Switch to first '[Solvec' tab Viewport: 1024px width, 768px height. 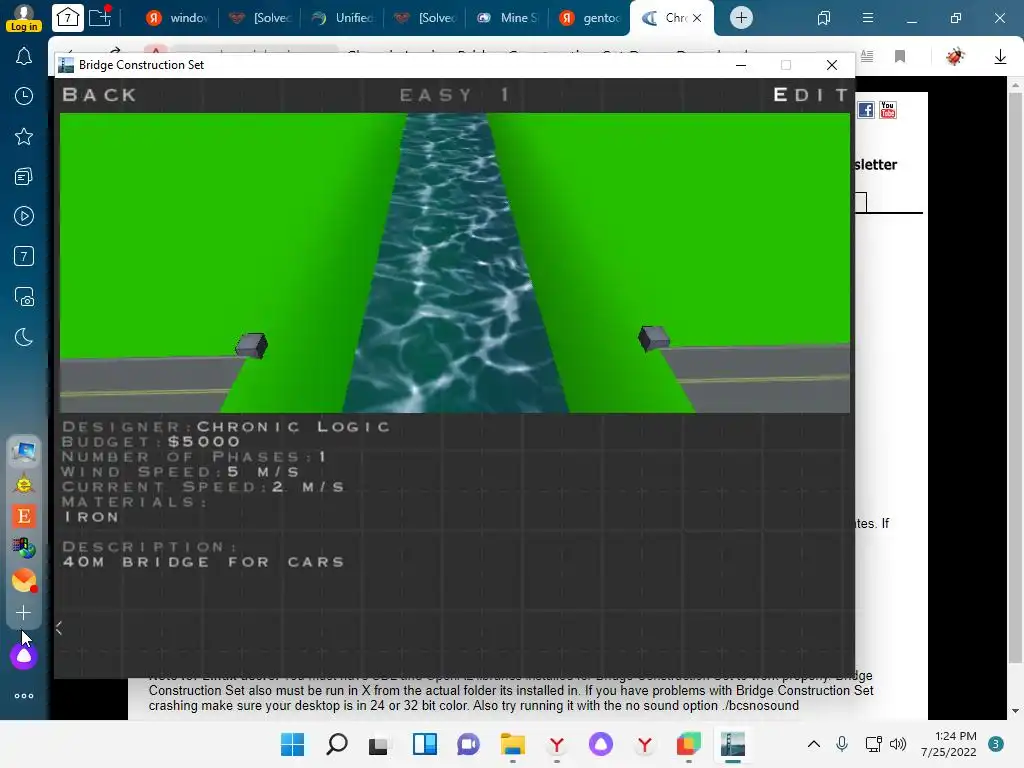coord(259,18)
